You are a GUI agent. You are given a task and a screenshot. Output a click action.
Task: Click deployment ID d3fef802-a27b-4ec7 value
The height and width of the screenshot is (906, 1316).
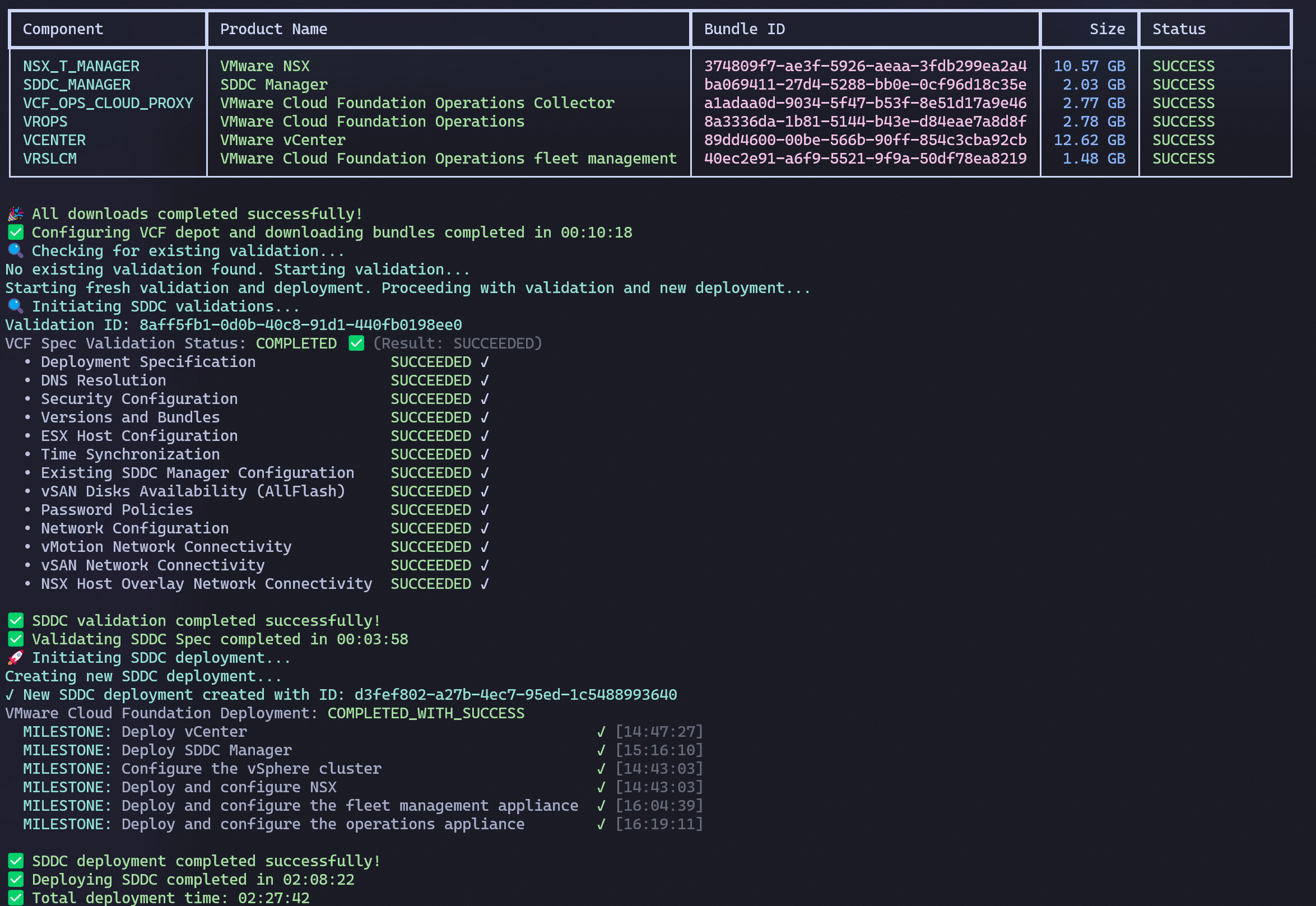point(516,695)
